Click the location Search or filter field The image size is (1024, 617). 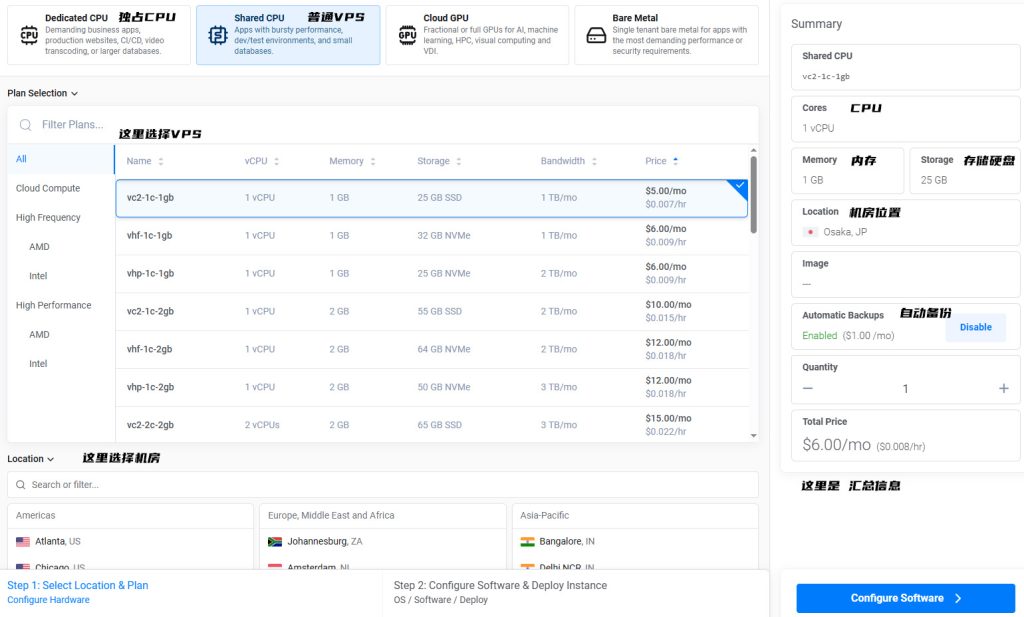click(x=383, y=485)
